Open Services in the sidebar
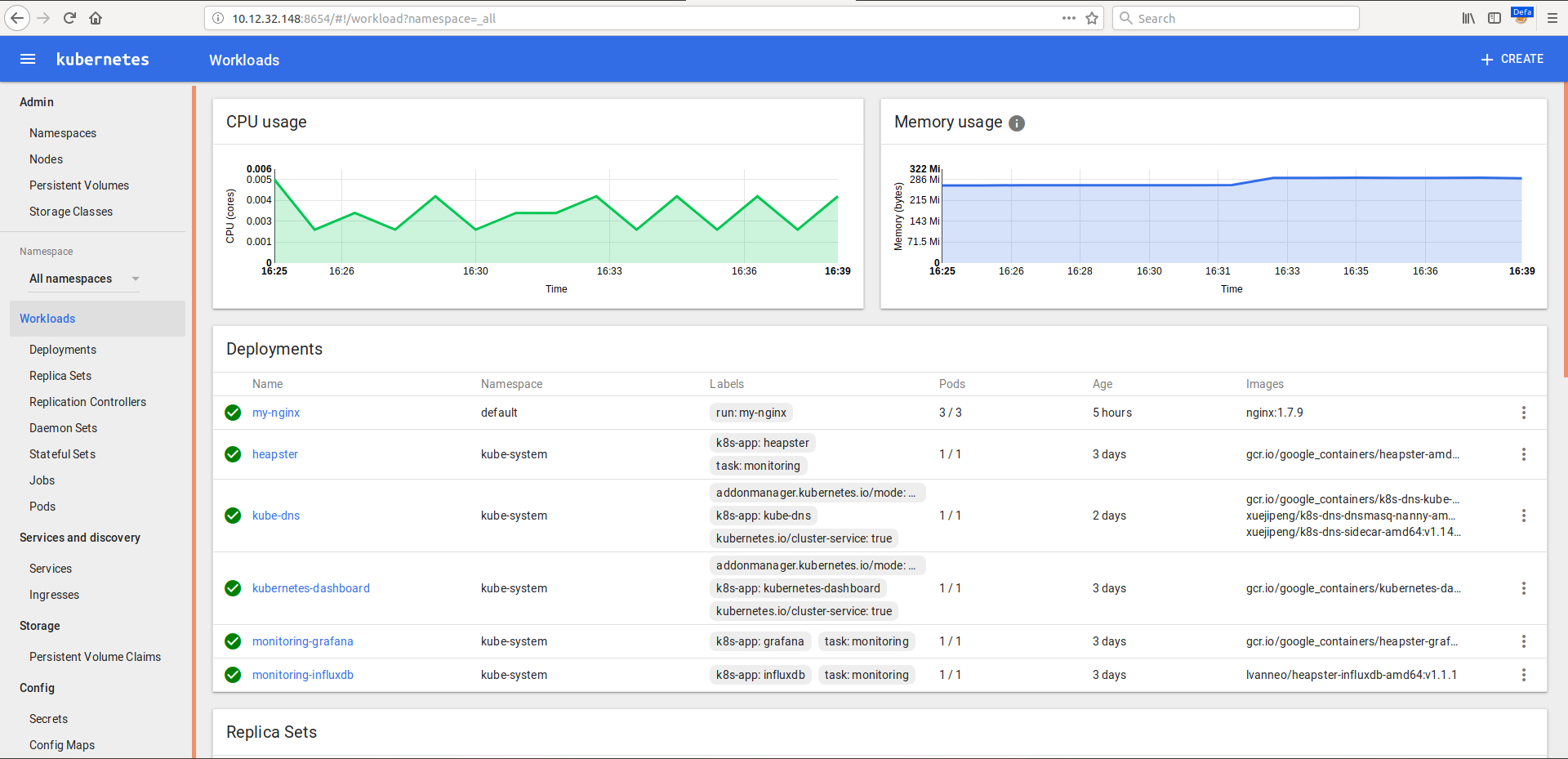This screenshot has height=759, width=1568. [x=51, y=569]
